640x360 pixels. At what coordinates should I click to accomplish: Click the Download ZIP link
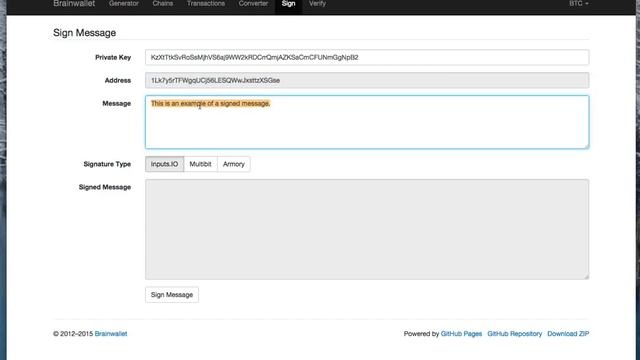[x=568, y=334]
